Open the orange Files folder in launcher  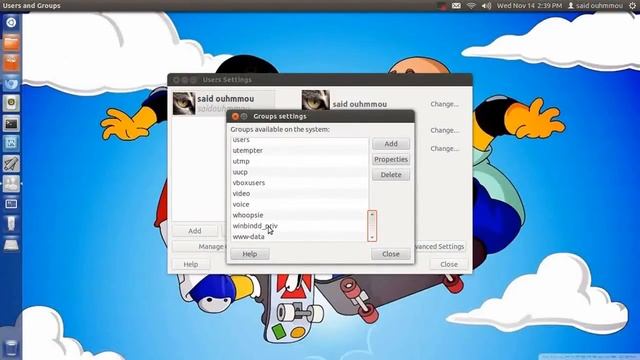click(11, 43)
